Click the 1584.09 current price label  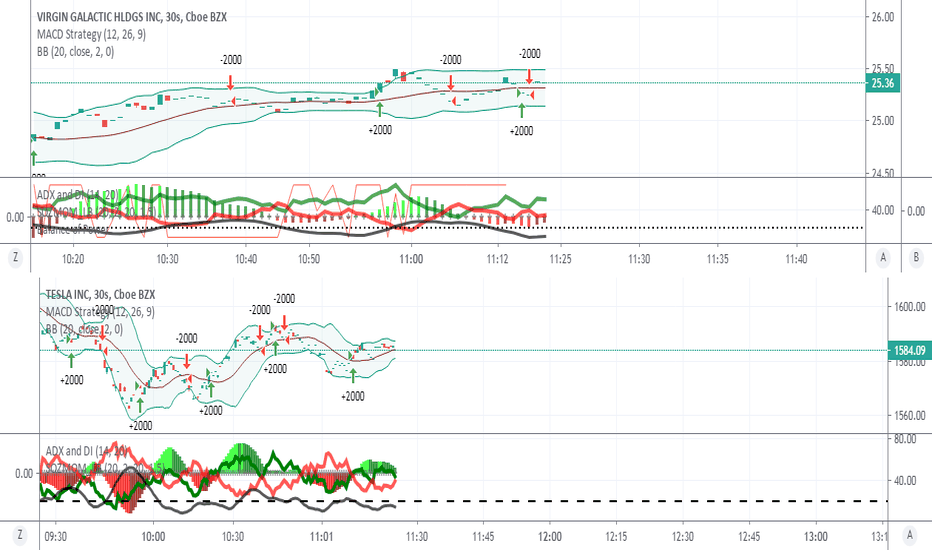pyautogui.click(x=909, y=351)
